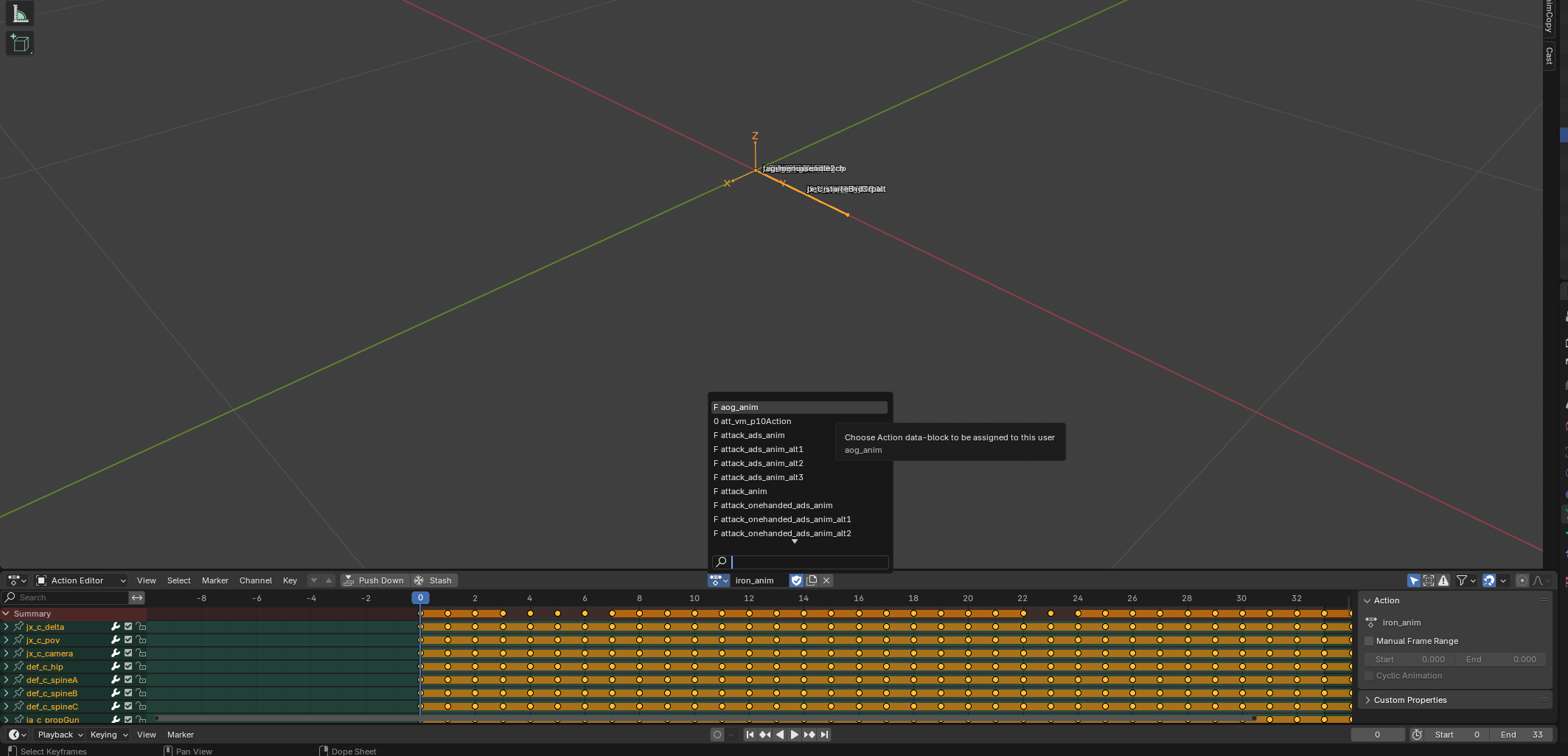Enable Manual Frame Range checkbox

tap(1370, 641)
